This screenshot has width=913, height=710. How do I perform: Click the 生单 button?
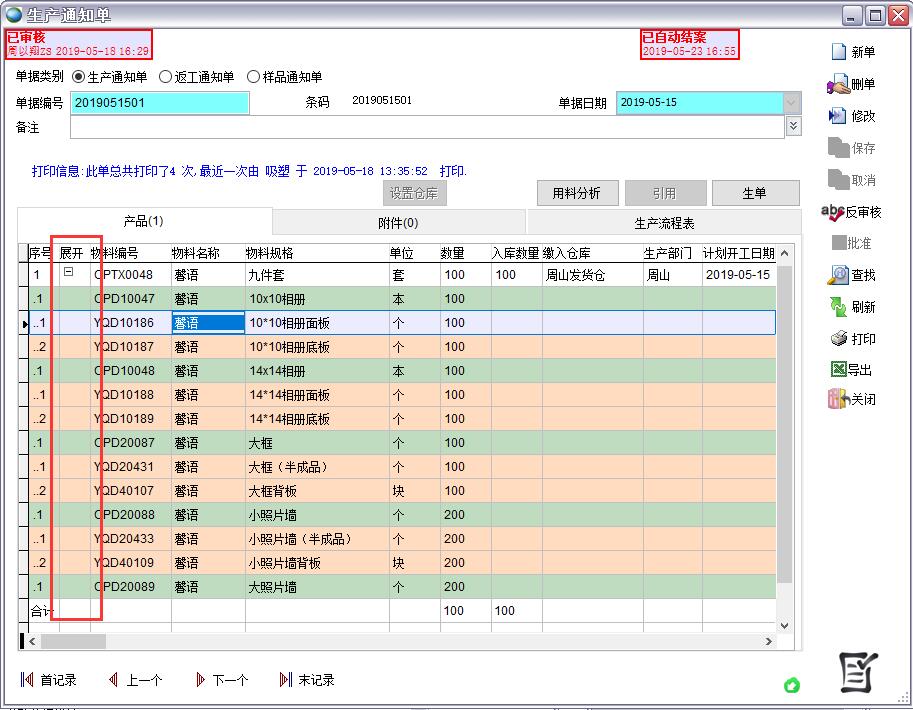click(x=754, y=193)
